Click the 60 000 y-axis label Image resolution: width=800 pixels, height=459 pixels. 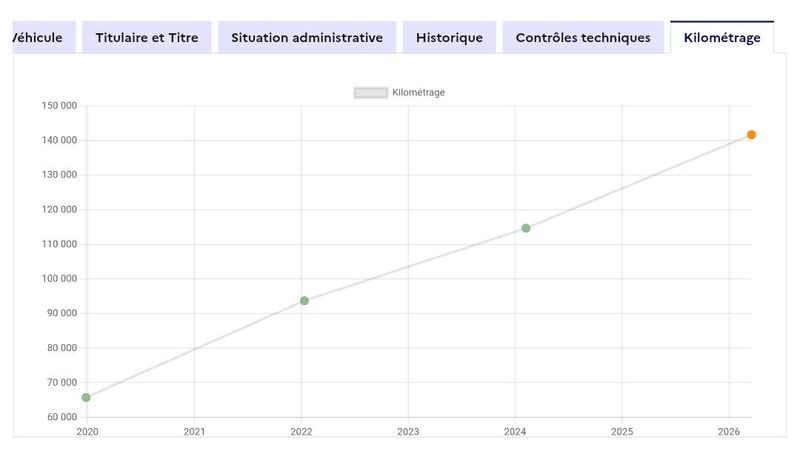click(62, 417)
